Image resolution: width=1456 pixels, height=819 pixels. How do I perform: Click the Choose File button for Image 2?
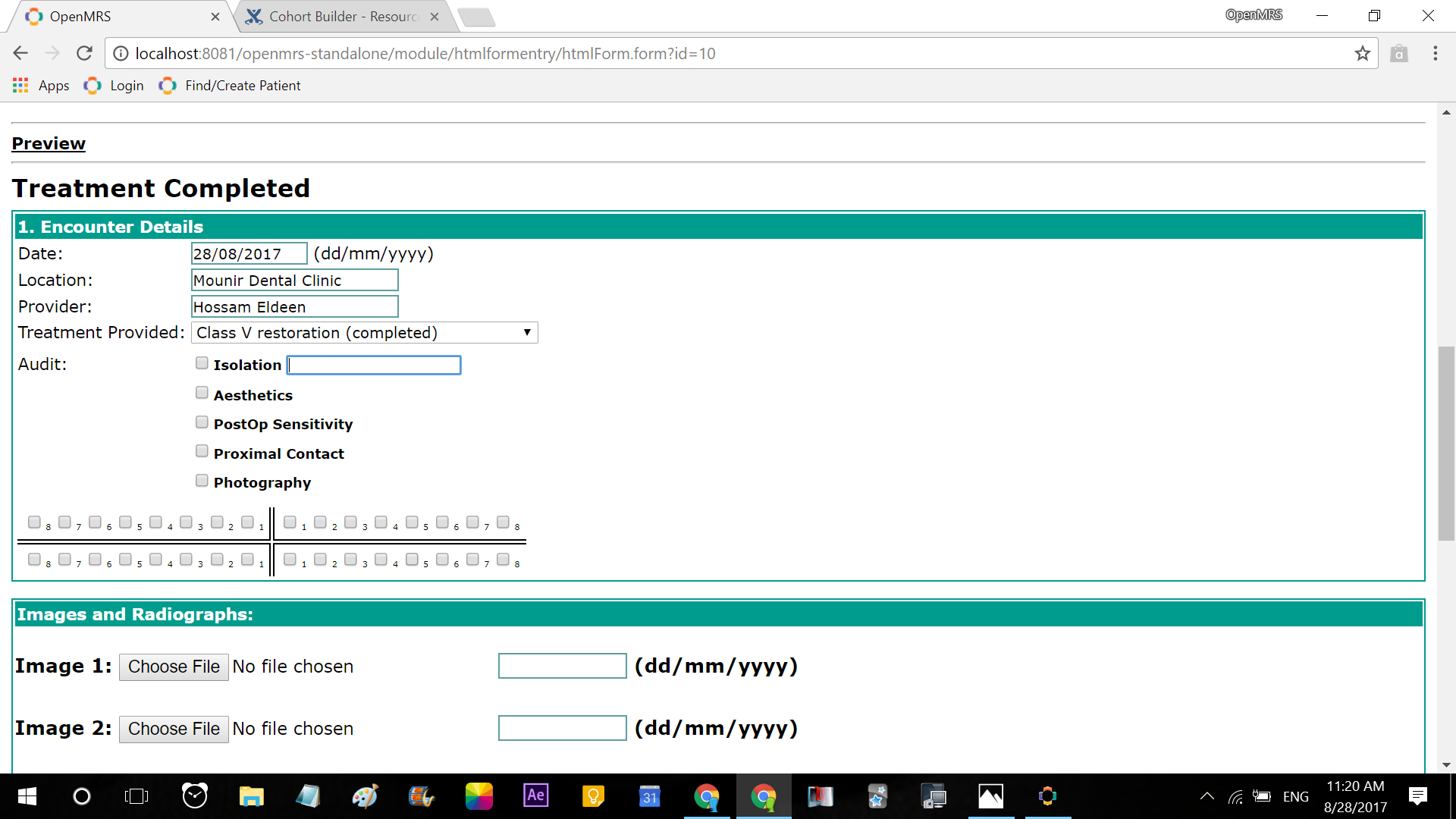click(x=173, y=729)
